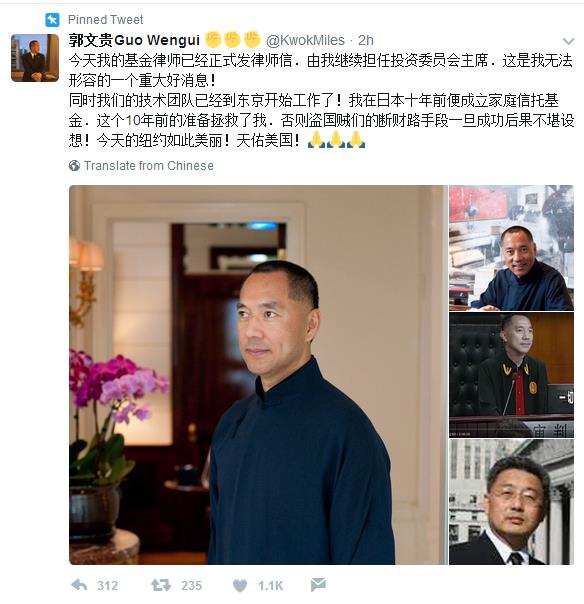Screen dimensions: 584x604
Task: Open the middle-right courtroom photo thumbnail
Action: pos(511,375)
